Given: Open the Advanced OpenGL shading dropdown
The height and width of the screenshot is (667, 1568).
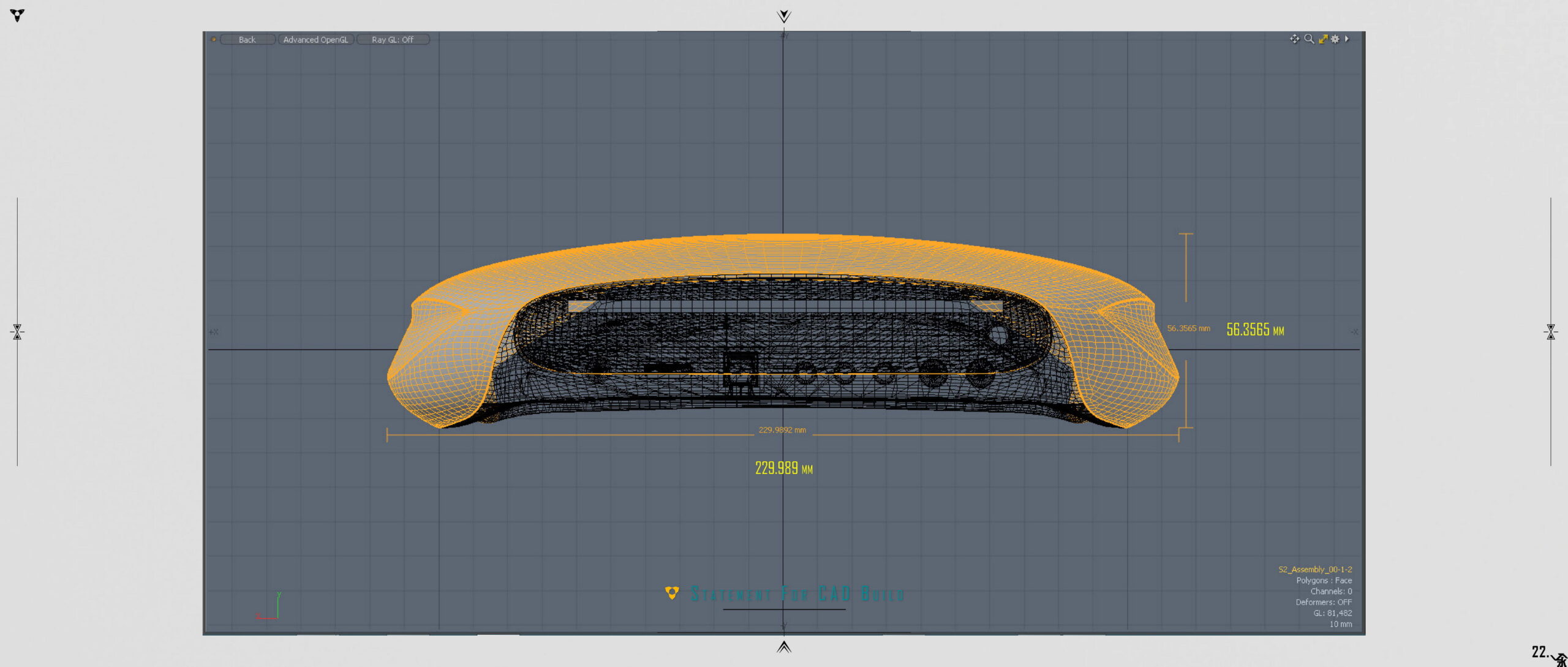Looking at the screenshot, I should [315, 40].
